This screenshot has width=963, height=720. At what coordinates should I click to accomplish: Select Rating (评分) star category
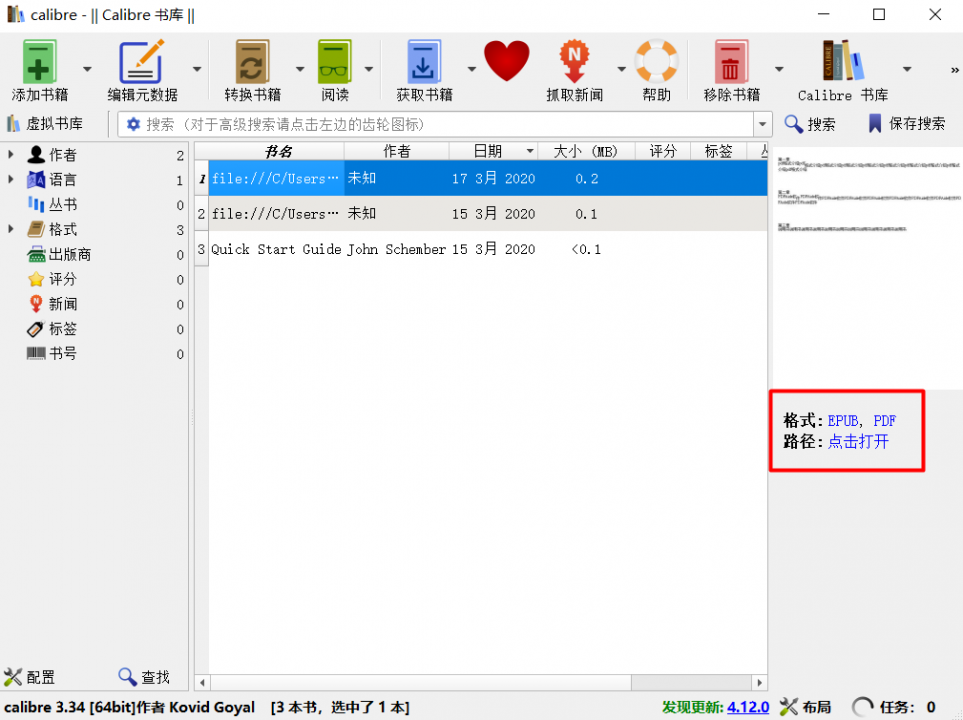coord(52,280)
